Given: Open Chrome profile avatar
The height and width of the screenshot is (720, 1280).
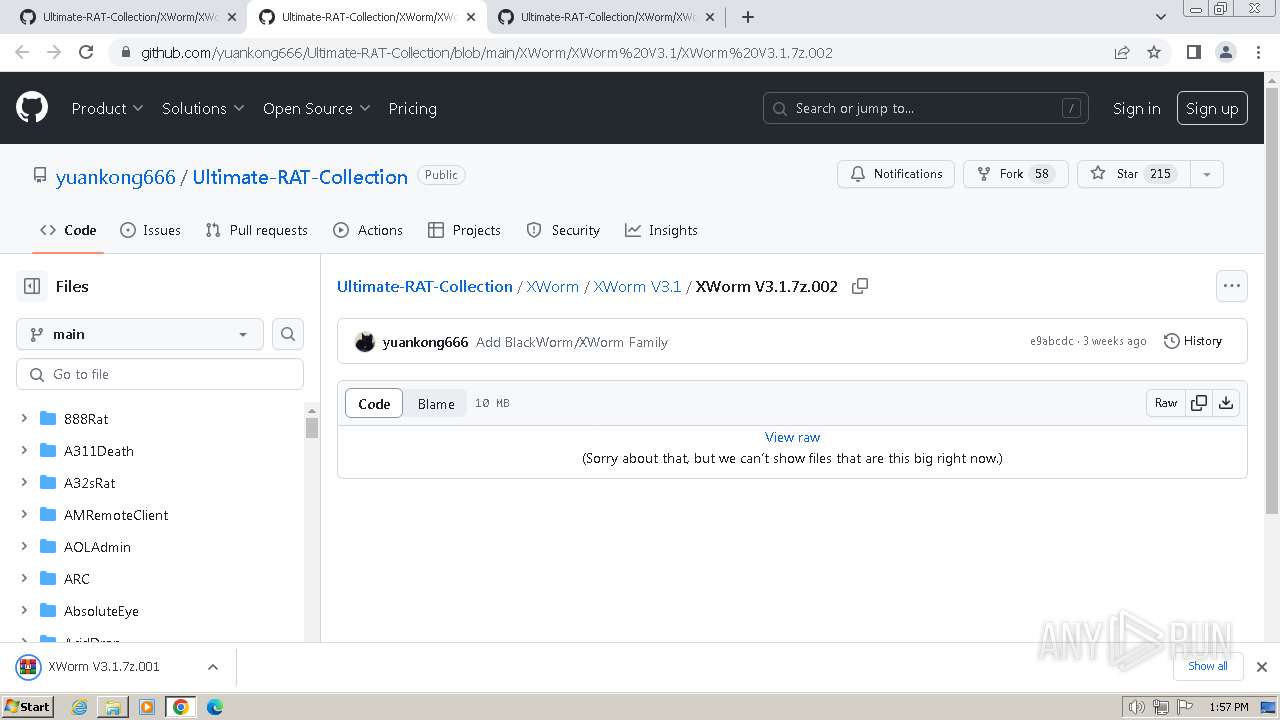Looking at the screenshot, I should (1225, 52).
